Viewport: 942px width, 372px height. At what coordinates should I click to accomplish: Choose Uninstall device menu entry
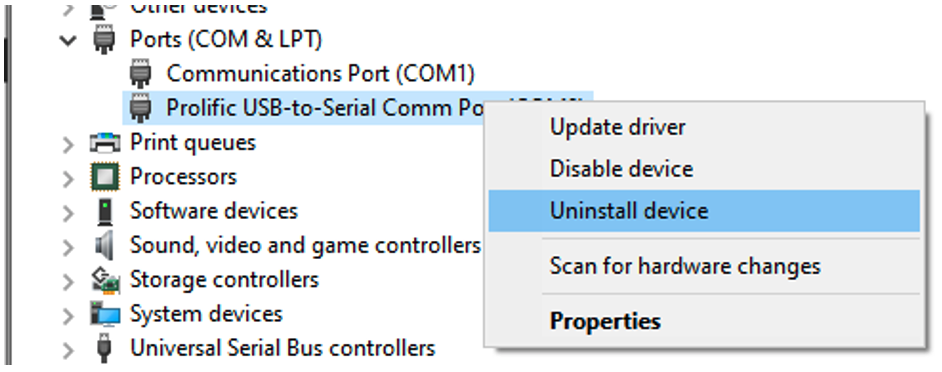(704, 211)
